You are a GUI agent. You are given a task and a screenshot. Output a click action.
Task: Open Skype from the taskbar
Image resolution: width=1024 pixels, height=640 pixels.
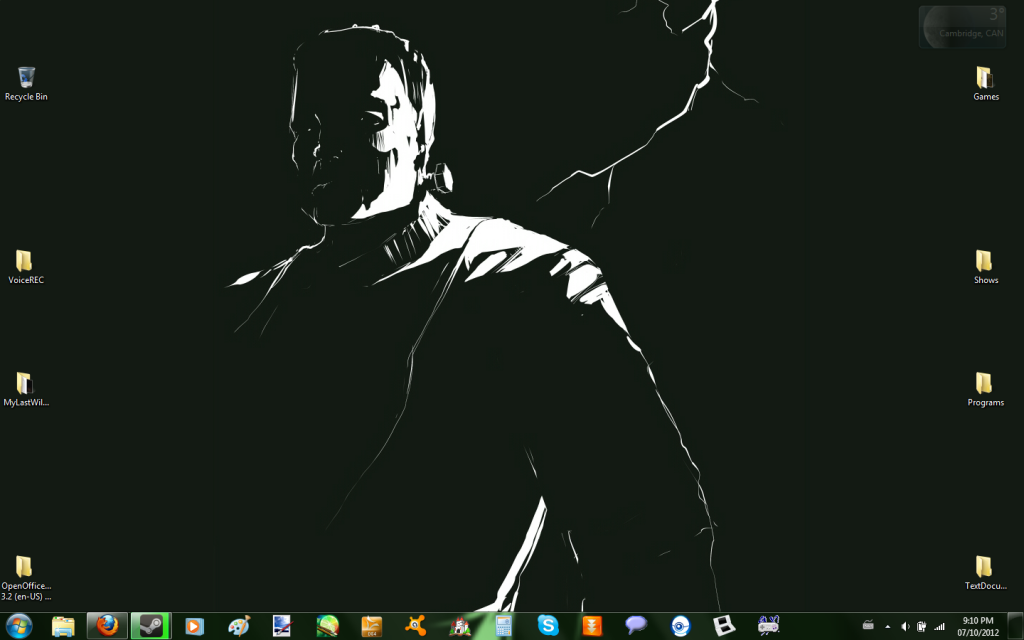click(x=548, y=626)
